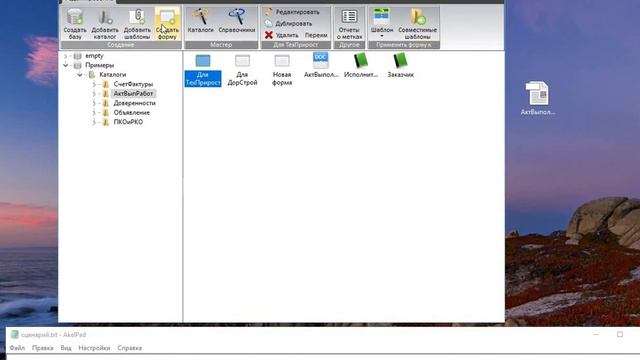This screenshot has width=640, height=360.
Task: Click the AkelPad title bar app icon
Action: coord(15,335)
